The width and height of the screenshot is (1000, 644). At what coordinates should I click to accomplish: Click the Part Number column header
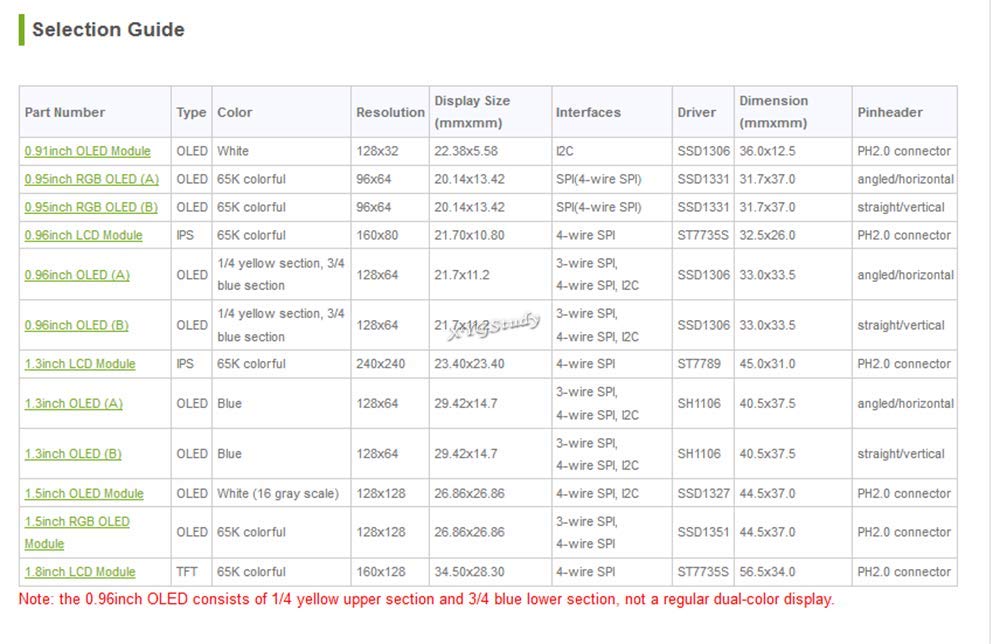(64, 112)
